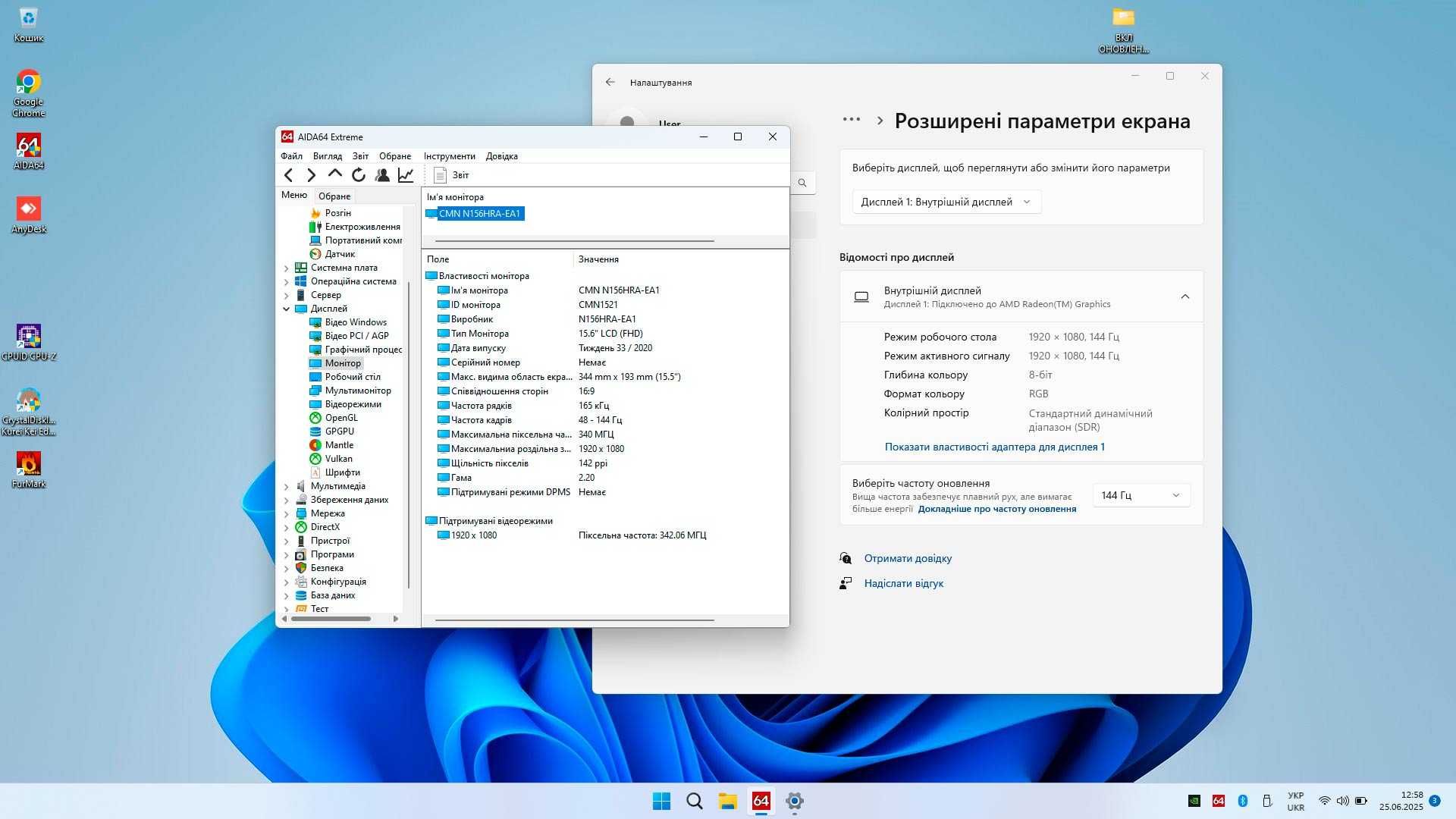Switch to the Обране tab in sidebar
This screenshot has height=819, width=1456.
coord(334,196)
